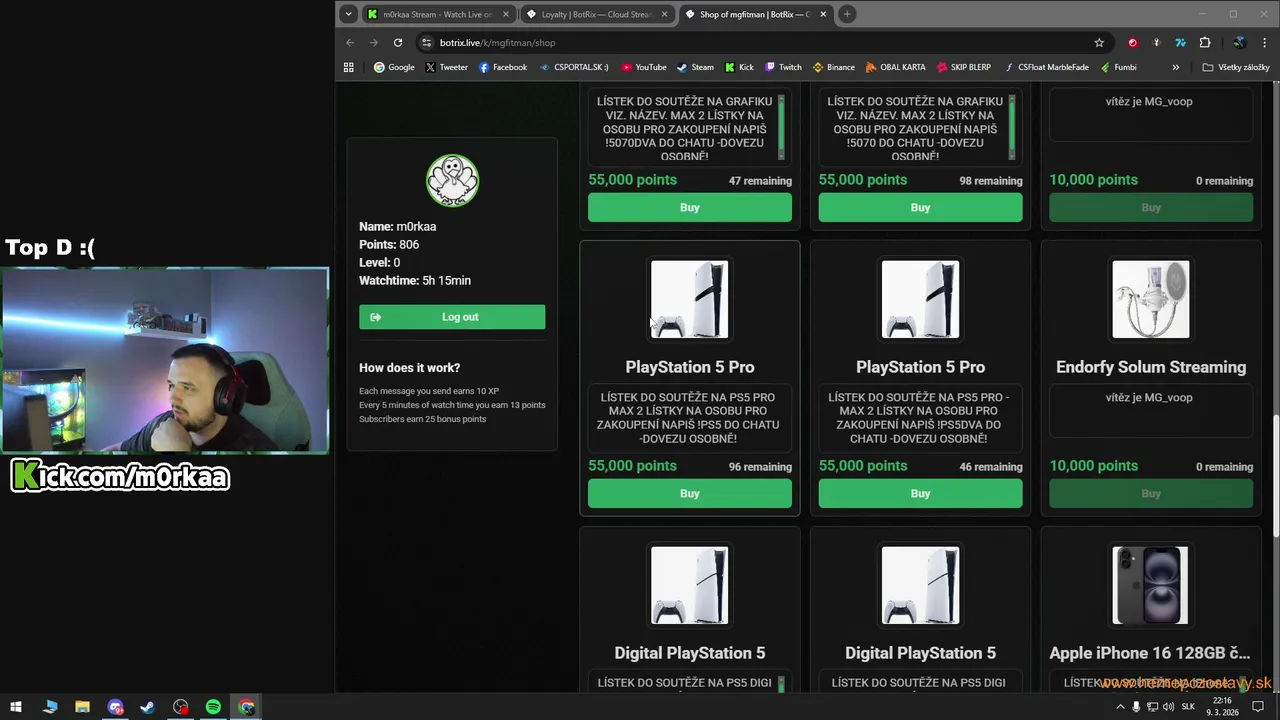Screen dimensions: 1280x720
Task: Open volume control in system tray
Action: tap(1168, 707)
